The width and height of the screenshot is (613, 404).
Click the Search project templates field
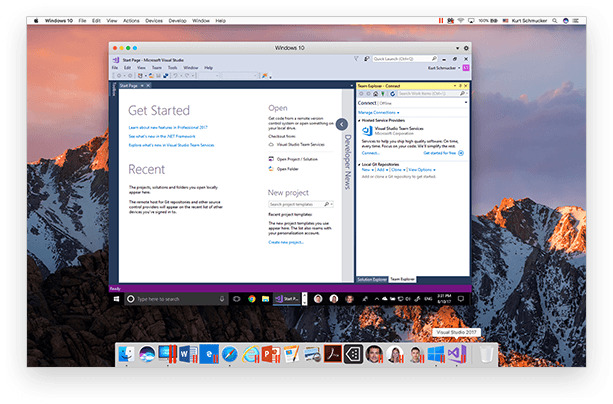point(301,204)
